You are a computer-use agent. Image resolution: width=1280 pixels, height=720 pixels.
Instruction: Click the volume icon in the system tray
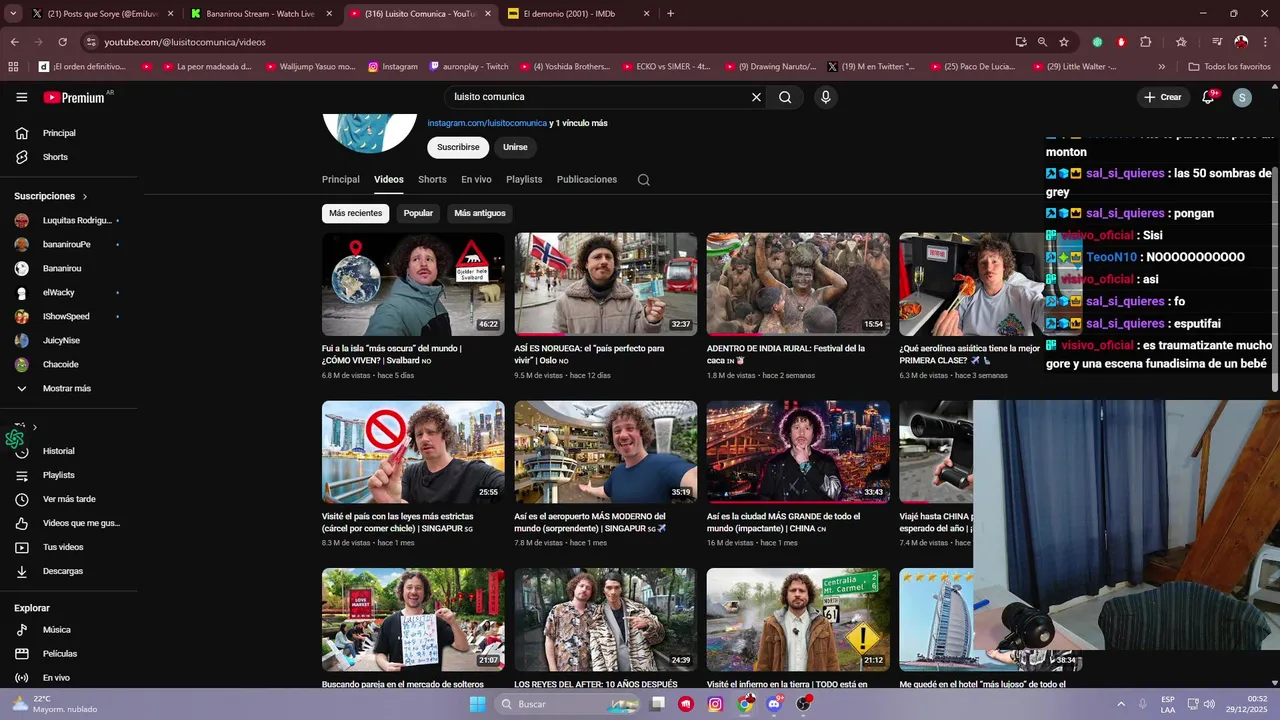click(x=1210, y=704)
